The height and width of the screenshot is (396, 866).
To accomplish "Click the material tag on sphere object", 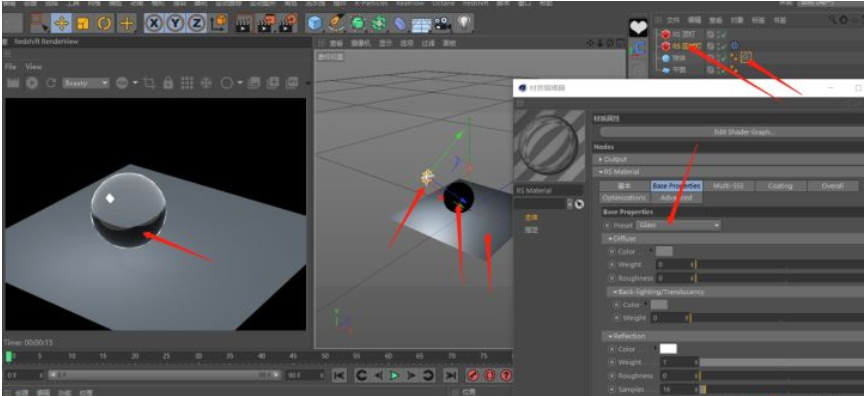I will coord(747,57).
